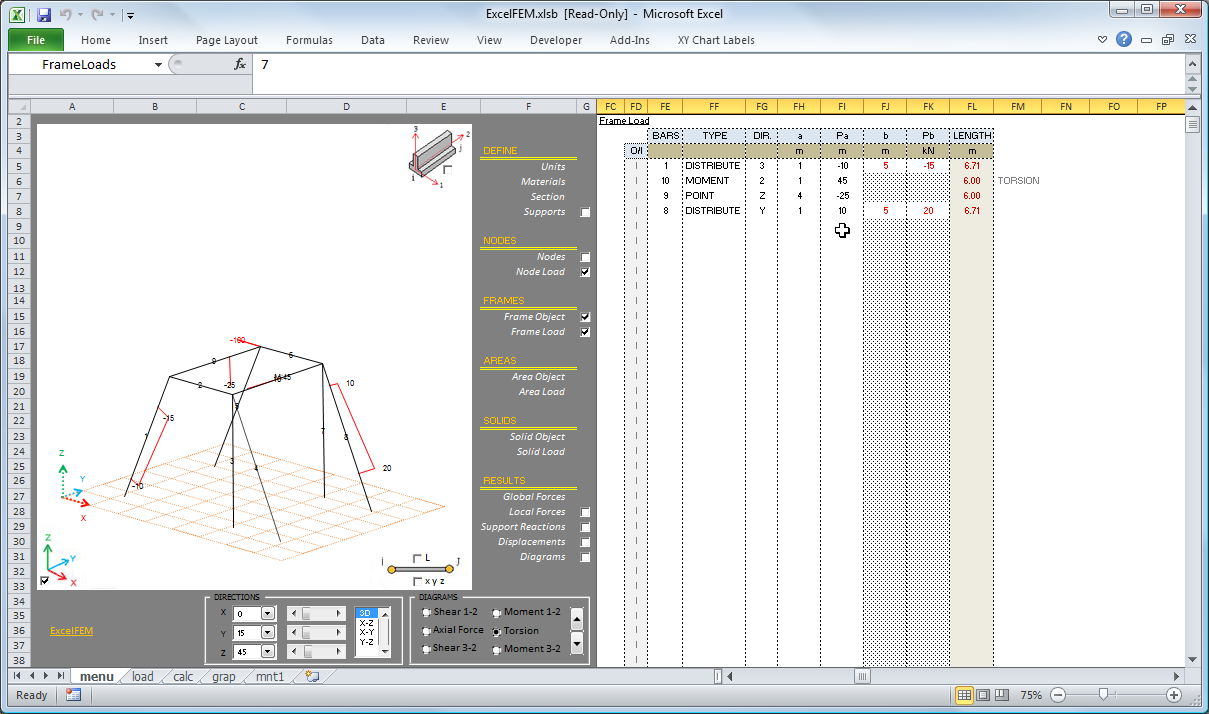The width and height of the screenshot is (1209, 714).
Task: Toggle the Nodes checkbox
Action: (585, 257)
